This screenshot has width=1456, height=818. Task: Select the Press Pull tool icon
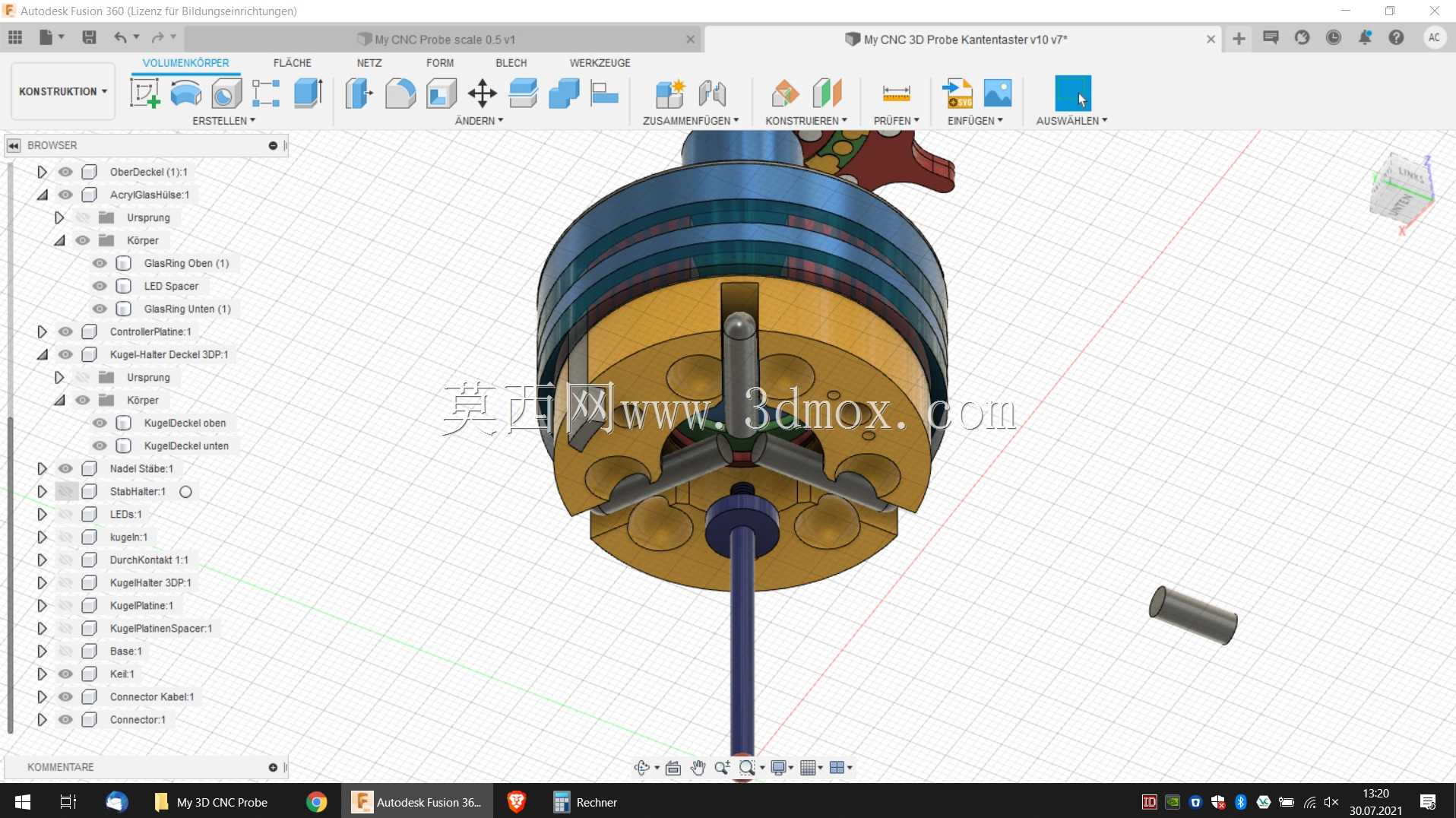(x=359, y=93)
